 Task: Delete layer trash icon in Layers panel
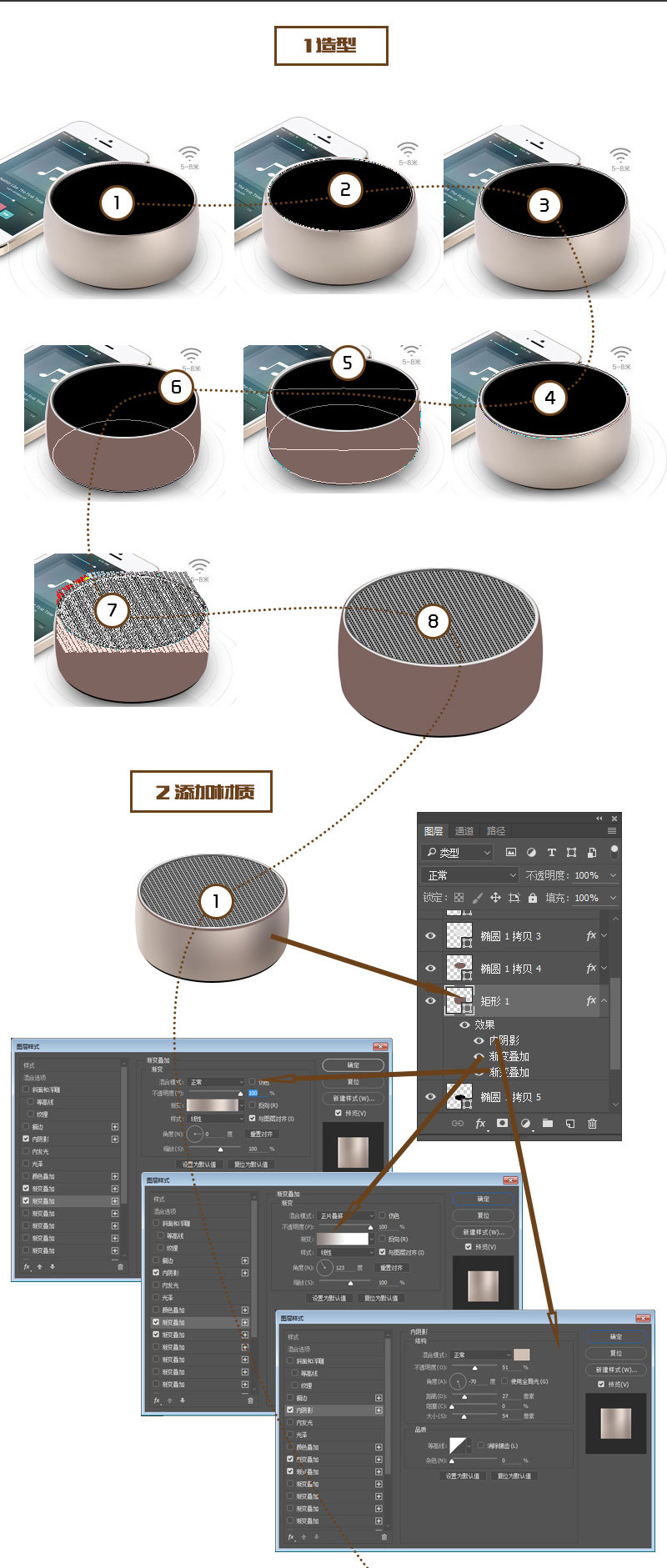(592, 1124)
